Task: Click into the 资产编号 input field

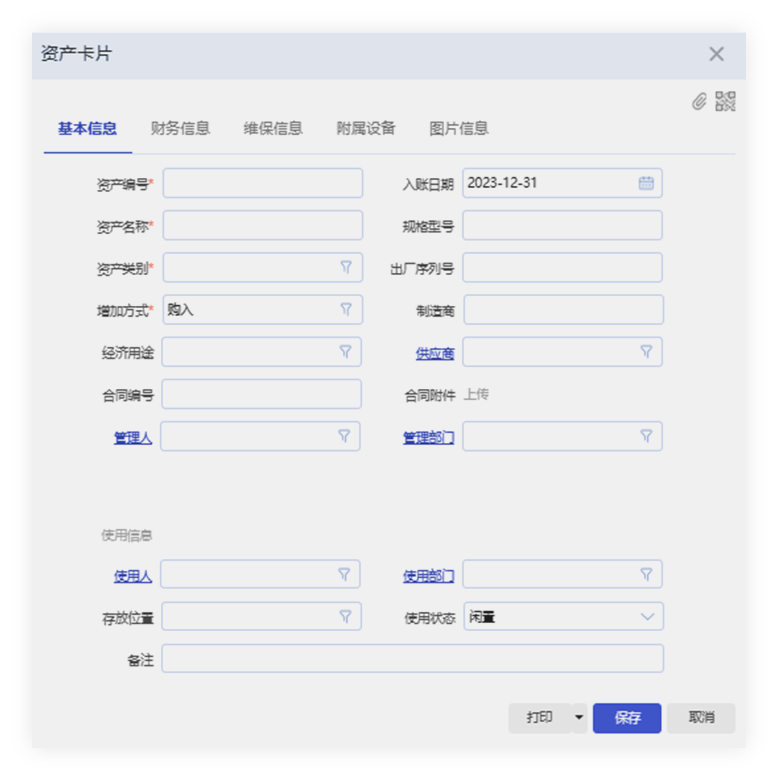Action: tap(262, 183)
